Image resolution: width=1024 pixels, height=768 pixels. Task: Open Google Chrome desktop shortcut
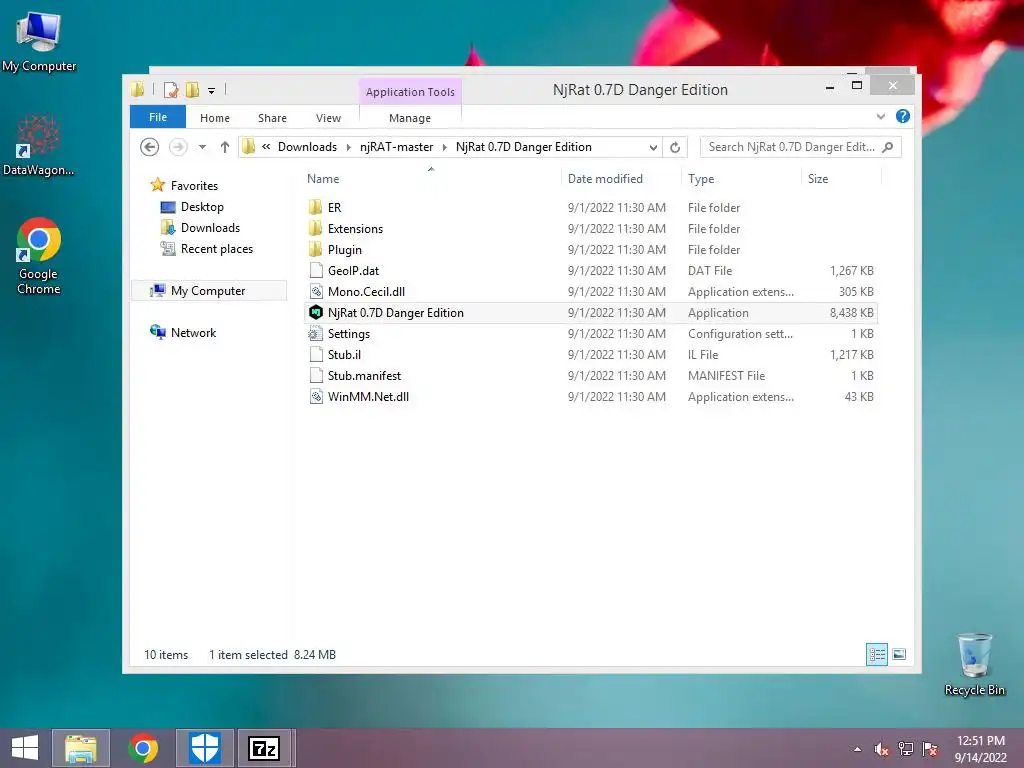tap(39, 256)
